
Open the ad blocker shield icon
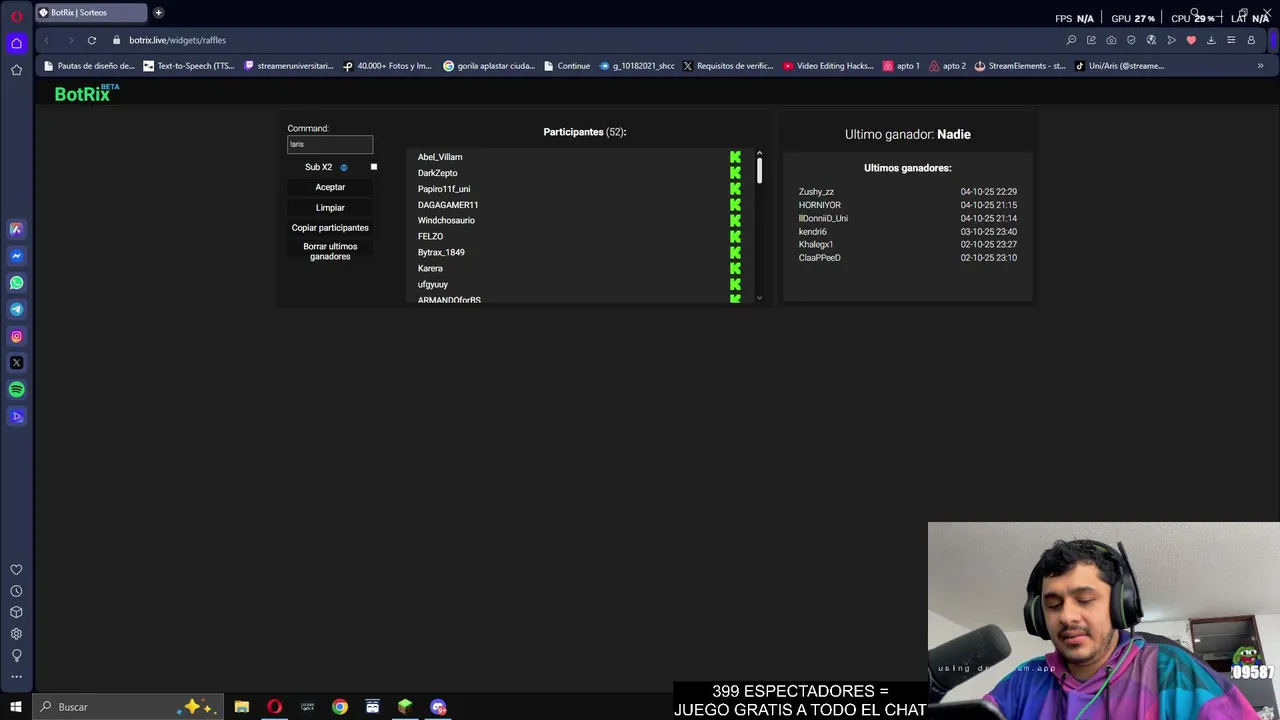(x=1131, y=40)
